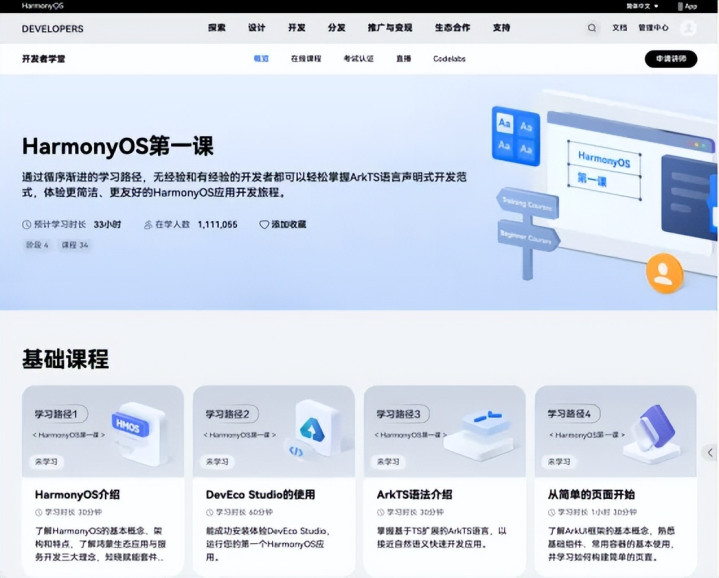Click the DEVELOPERS logo
The image size is (719, 578).
pyautogui.click(x=53, y=28)
